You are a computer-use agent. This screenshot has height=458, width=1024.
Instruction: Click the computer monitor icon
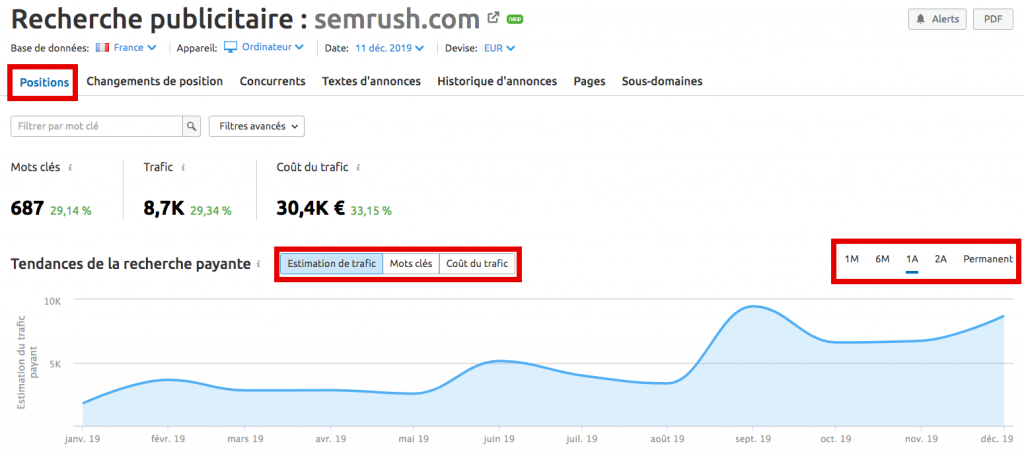coord(231,47)
